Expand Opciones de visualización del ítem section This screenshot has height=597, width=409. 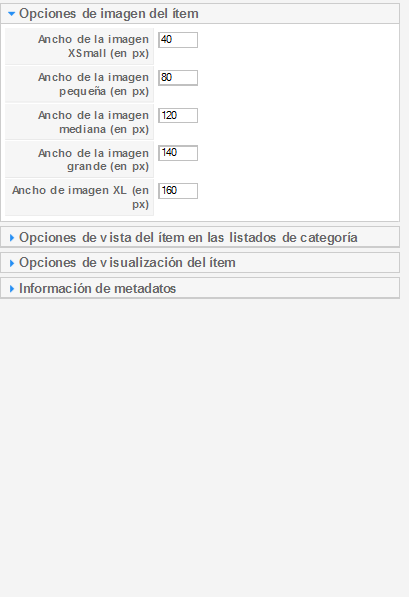click(200, 263)
